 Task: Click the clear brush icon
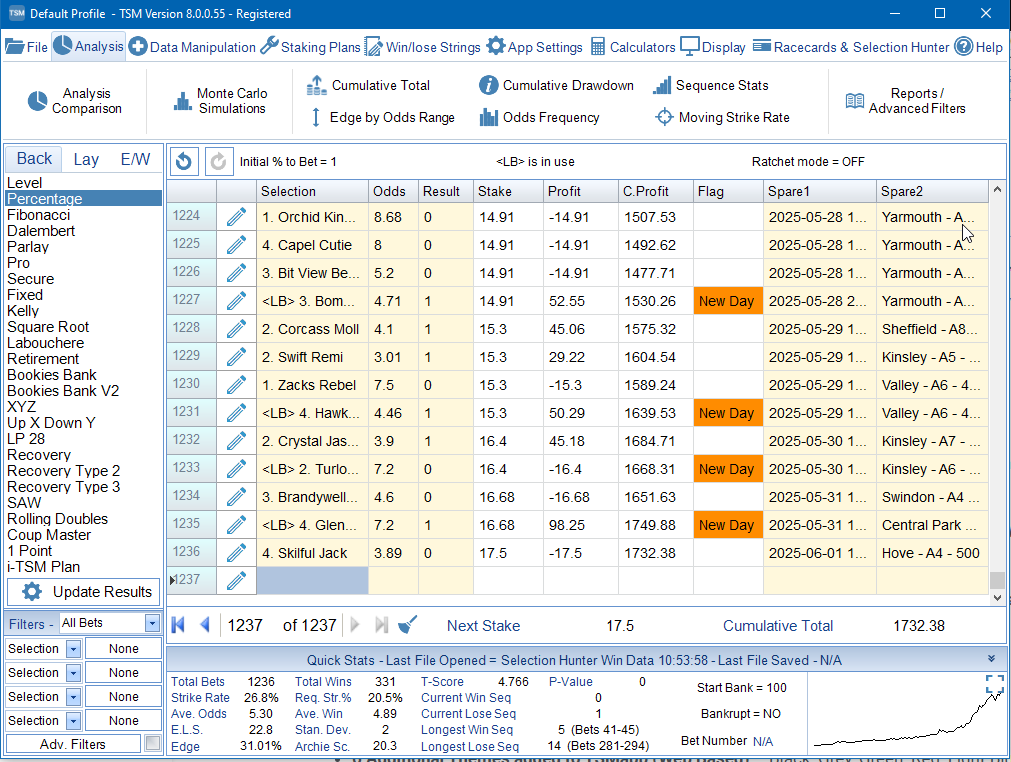coord(407,625)
